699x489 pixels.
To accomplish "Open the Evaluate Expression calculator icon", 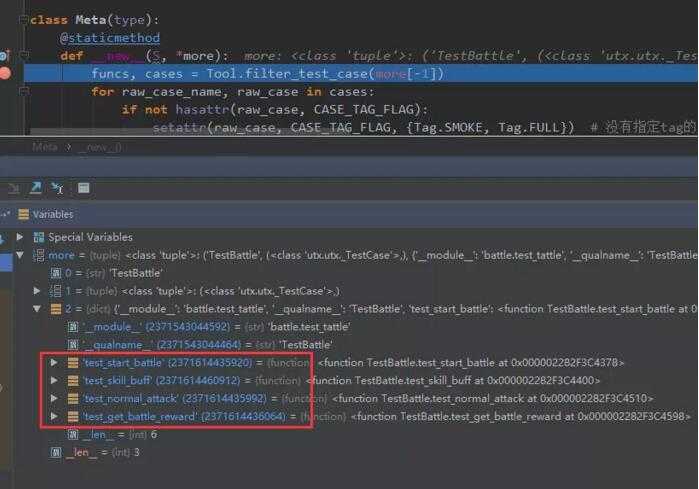I will 83,188.
